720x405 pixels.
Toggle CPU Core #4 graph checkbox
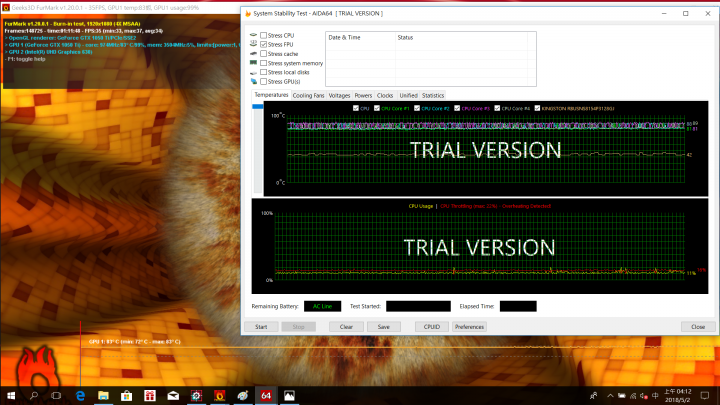coord(497,108)
